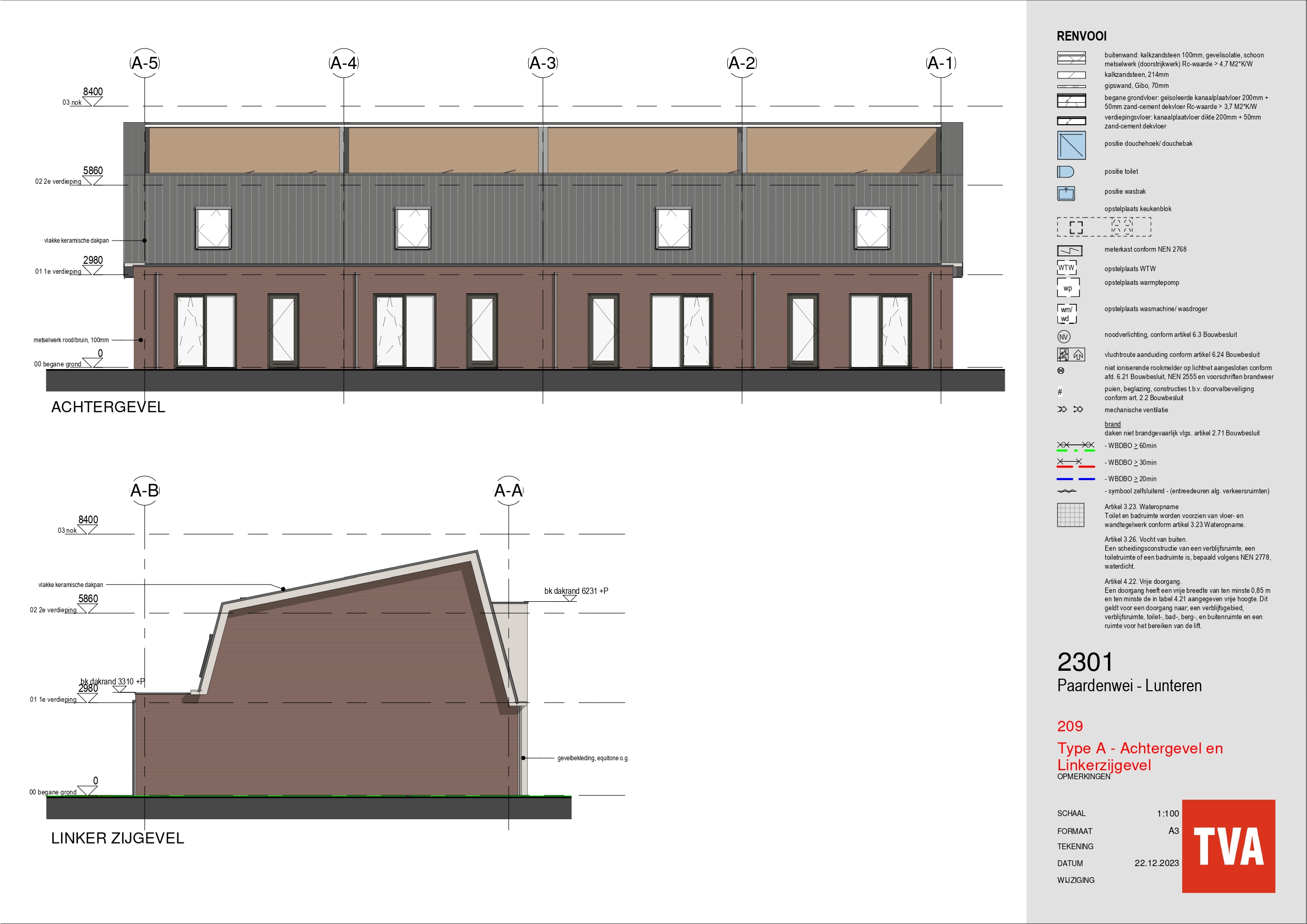The width and height of the screenshot is (1307, 924).
Task: Select the ACHTERGEVEL view title
Action: 108,407
